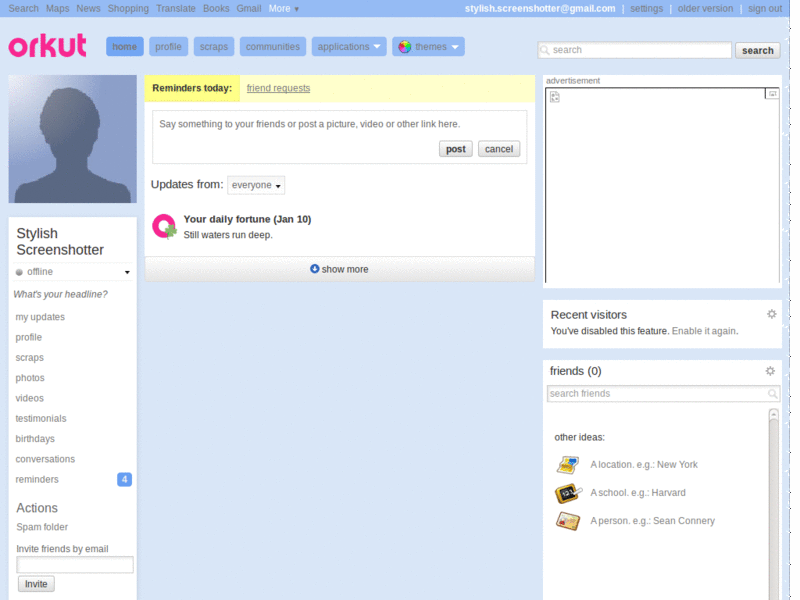Click the themes color wheel icon
The height and width of the screenshot is (600, 800).
pos(405,47)
